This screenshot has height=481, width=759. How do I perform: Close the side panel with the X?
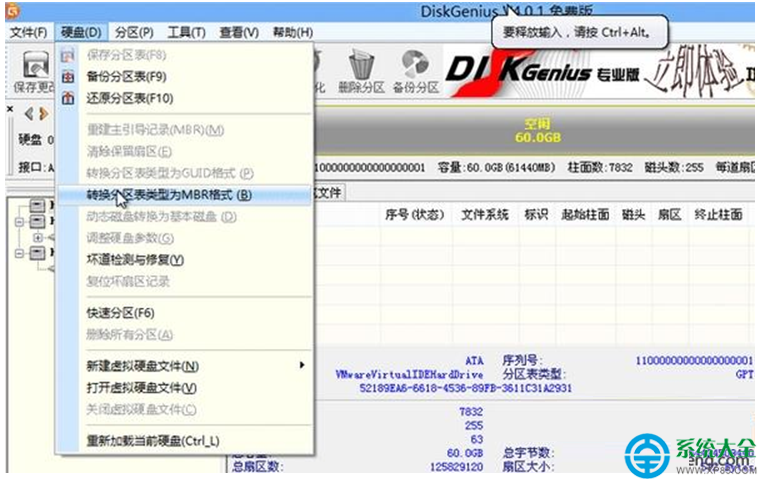coord(10,109)
